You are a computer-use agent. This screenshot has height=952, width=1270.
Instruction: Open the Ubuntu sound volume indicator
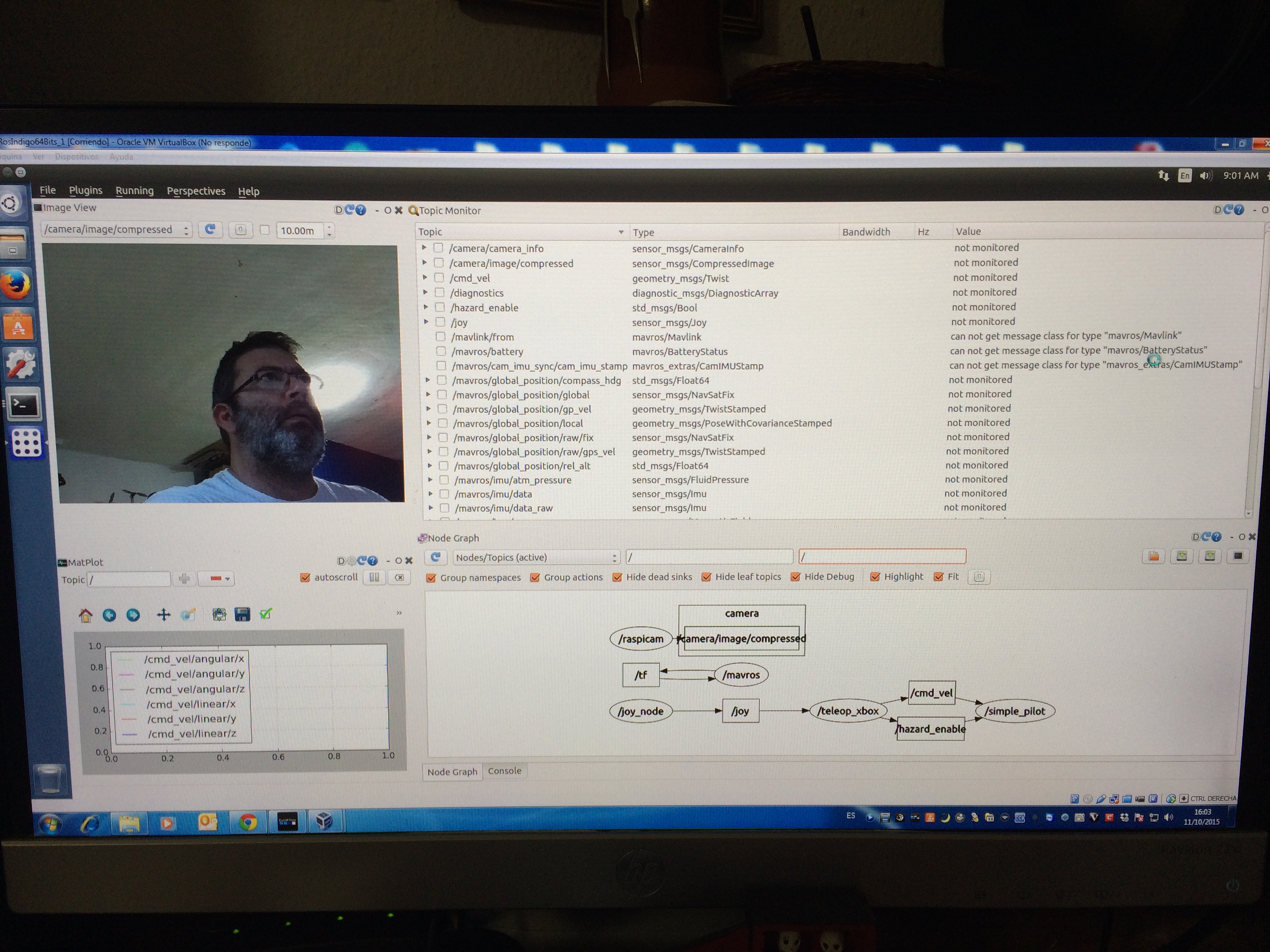[x=1205, y=176]
